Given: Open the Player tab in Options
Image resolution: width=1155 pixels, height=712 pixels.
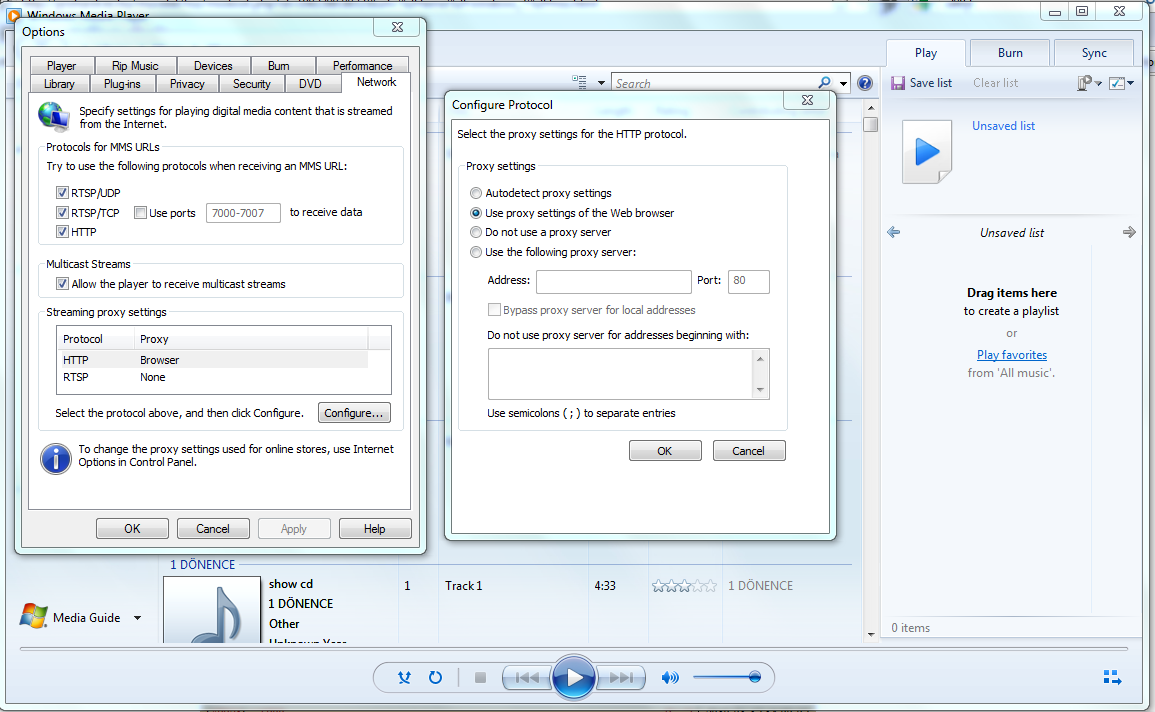Looking at the screenshot, I should coord(61,66).
